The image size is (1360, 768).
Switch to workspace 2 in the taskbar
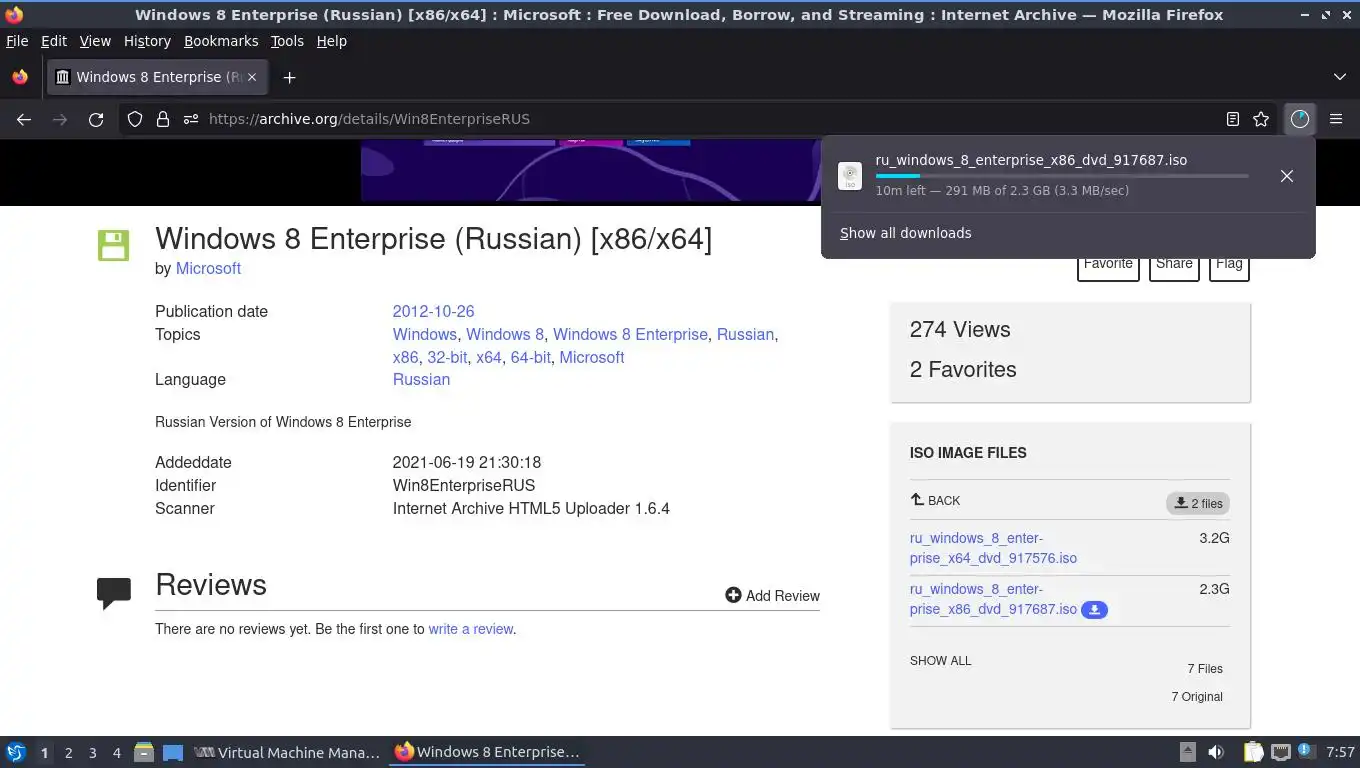(x=68, y=753)
